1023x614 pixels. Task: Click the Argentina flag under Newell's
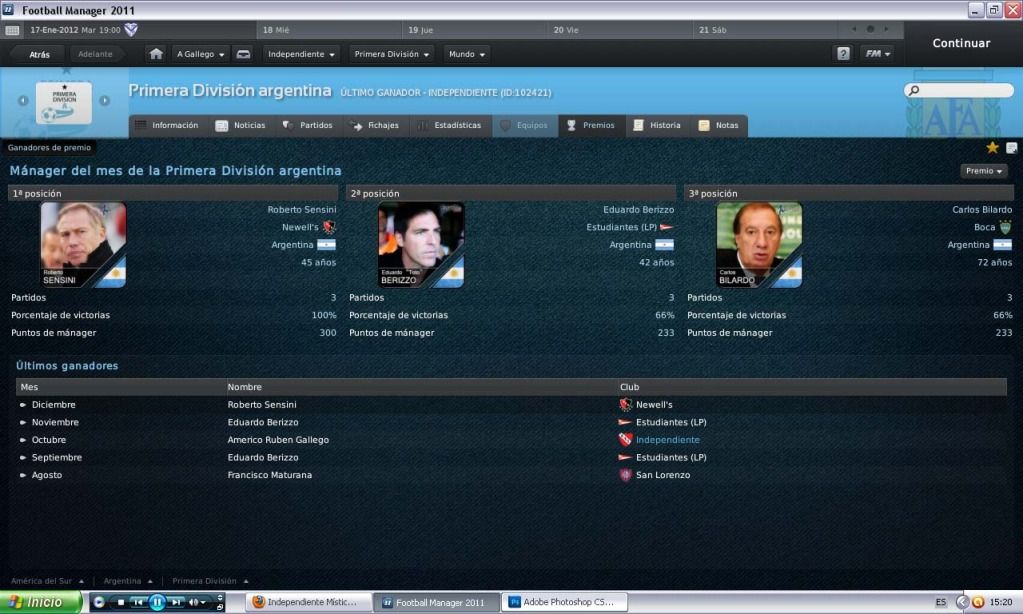pyautogui.click(x=326, y=245)
